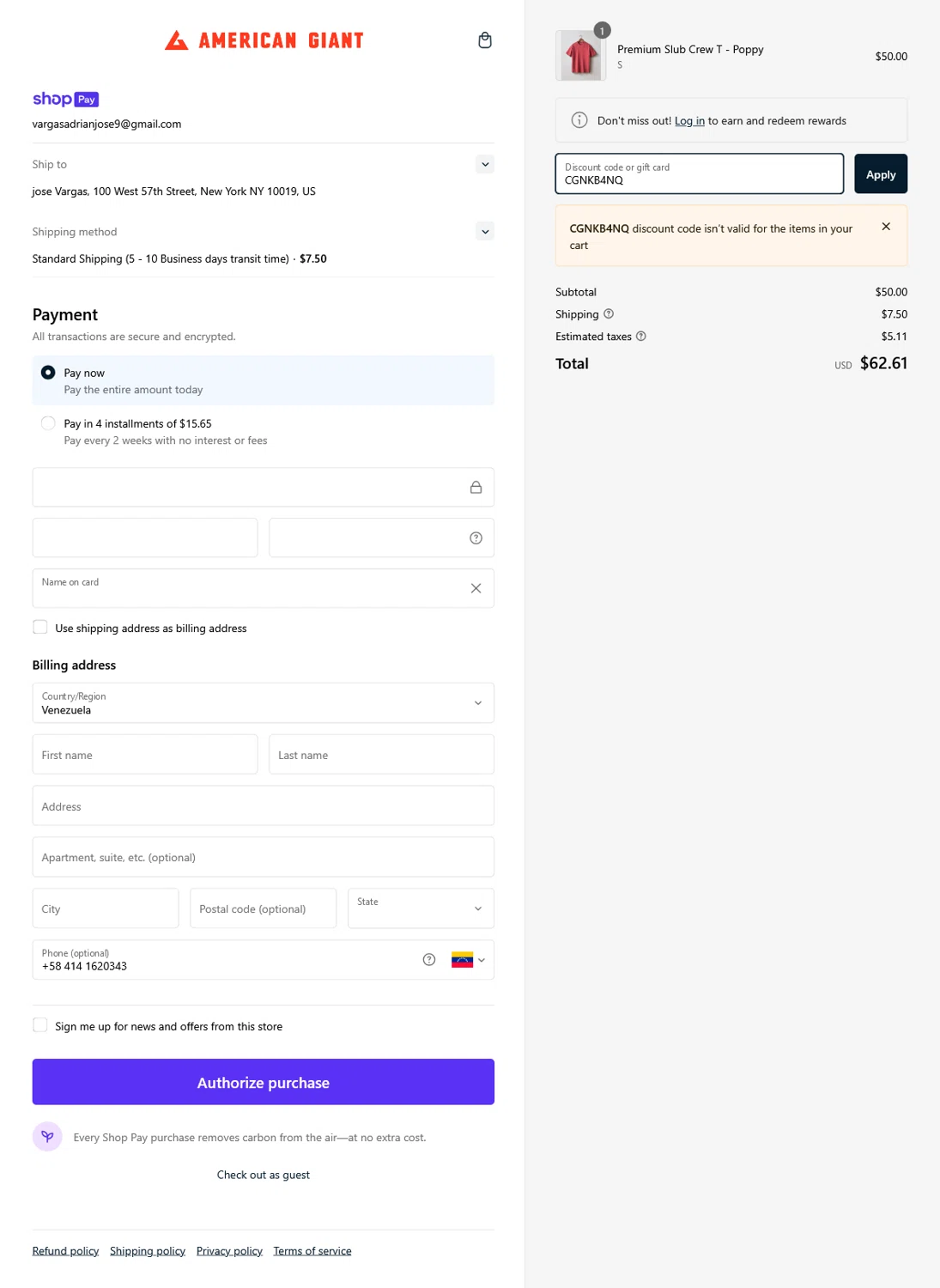Image resolution: width=940 pixels, height=1288 pixels.
Task: Click the $62.61 total amount
Action: point(883,363)
